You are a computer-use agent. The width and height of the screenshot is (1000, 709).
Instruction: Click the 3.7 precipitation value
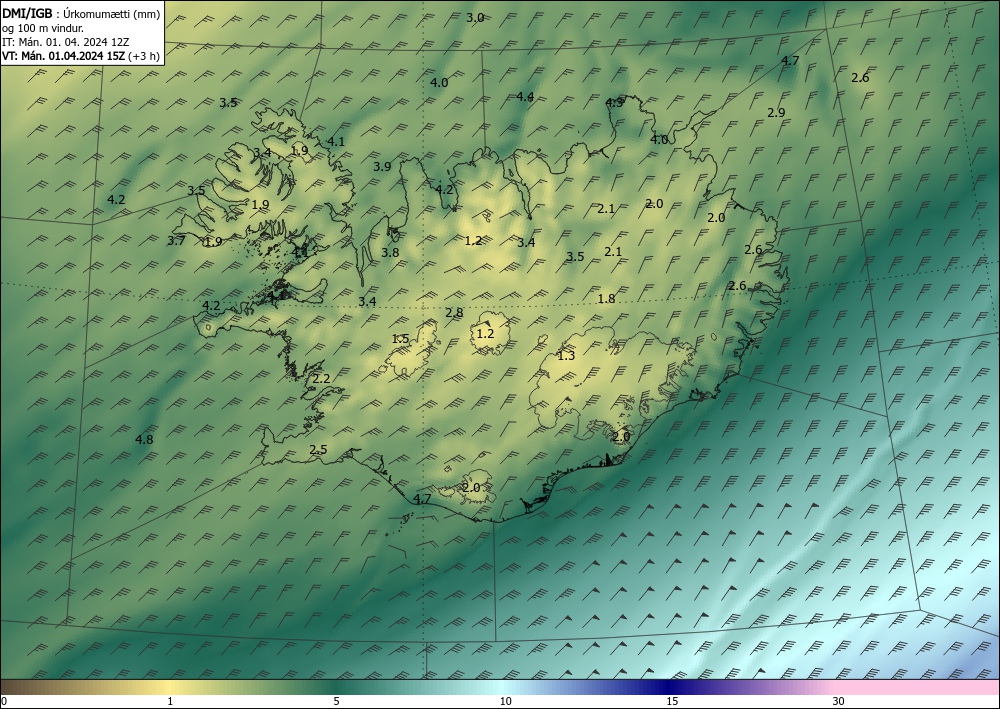coord(176,241)
